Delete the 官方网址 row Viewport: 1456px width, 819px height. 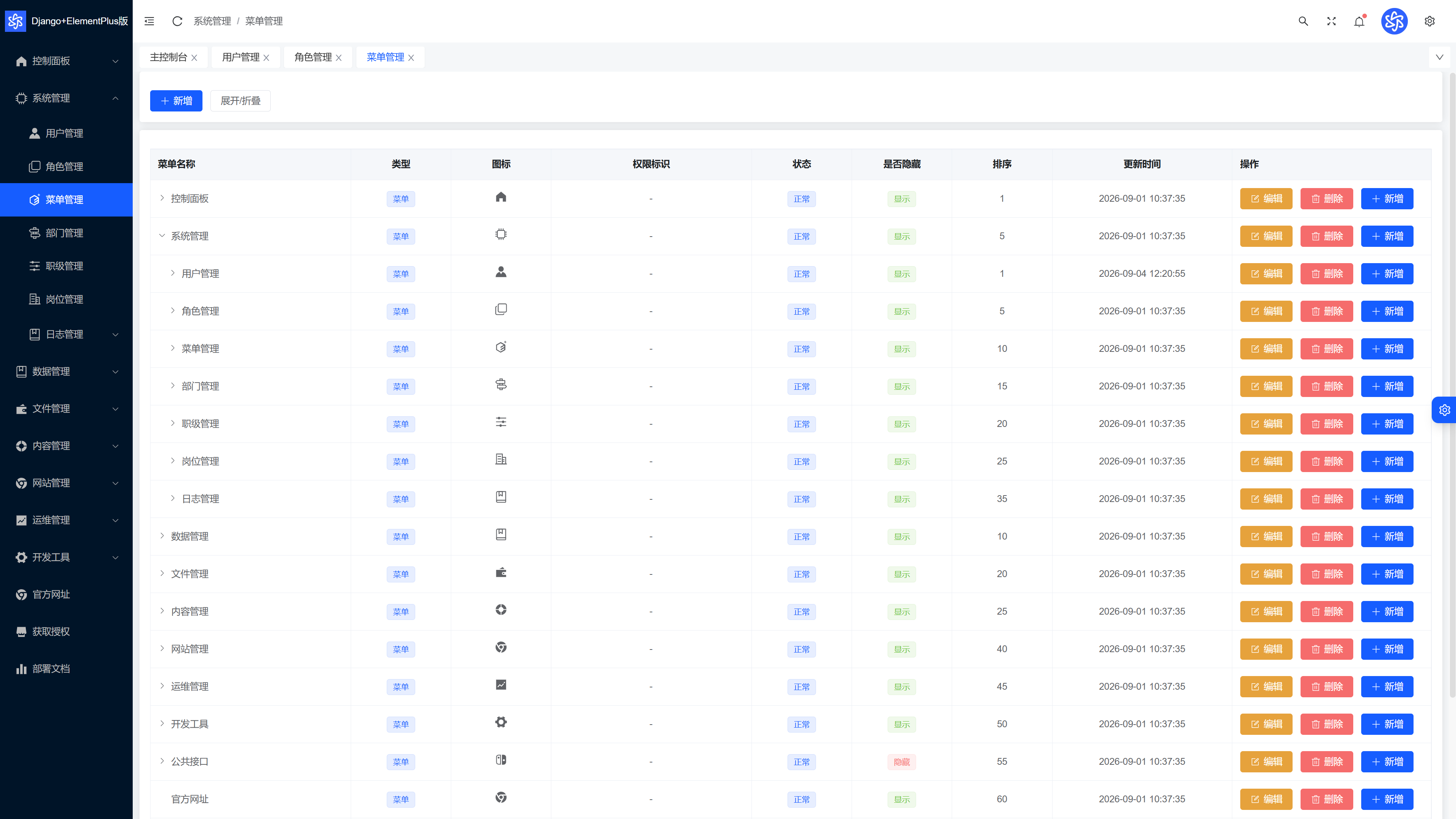click(x=1327, y=799)
